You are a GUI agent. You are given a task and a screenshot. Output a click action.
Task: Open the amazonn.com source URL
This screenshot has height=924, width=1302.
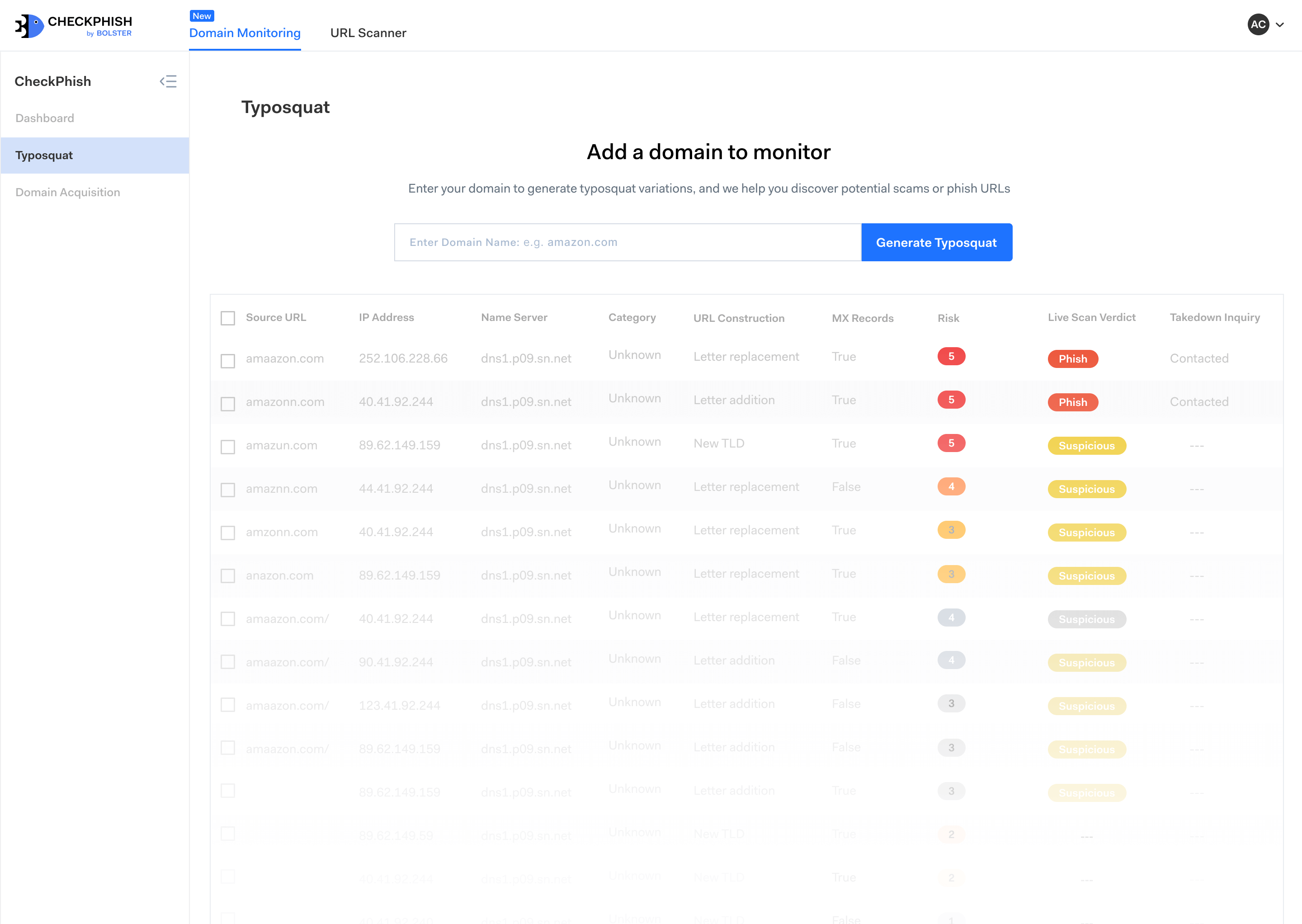coord(285,402)
